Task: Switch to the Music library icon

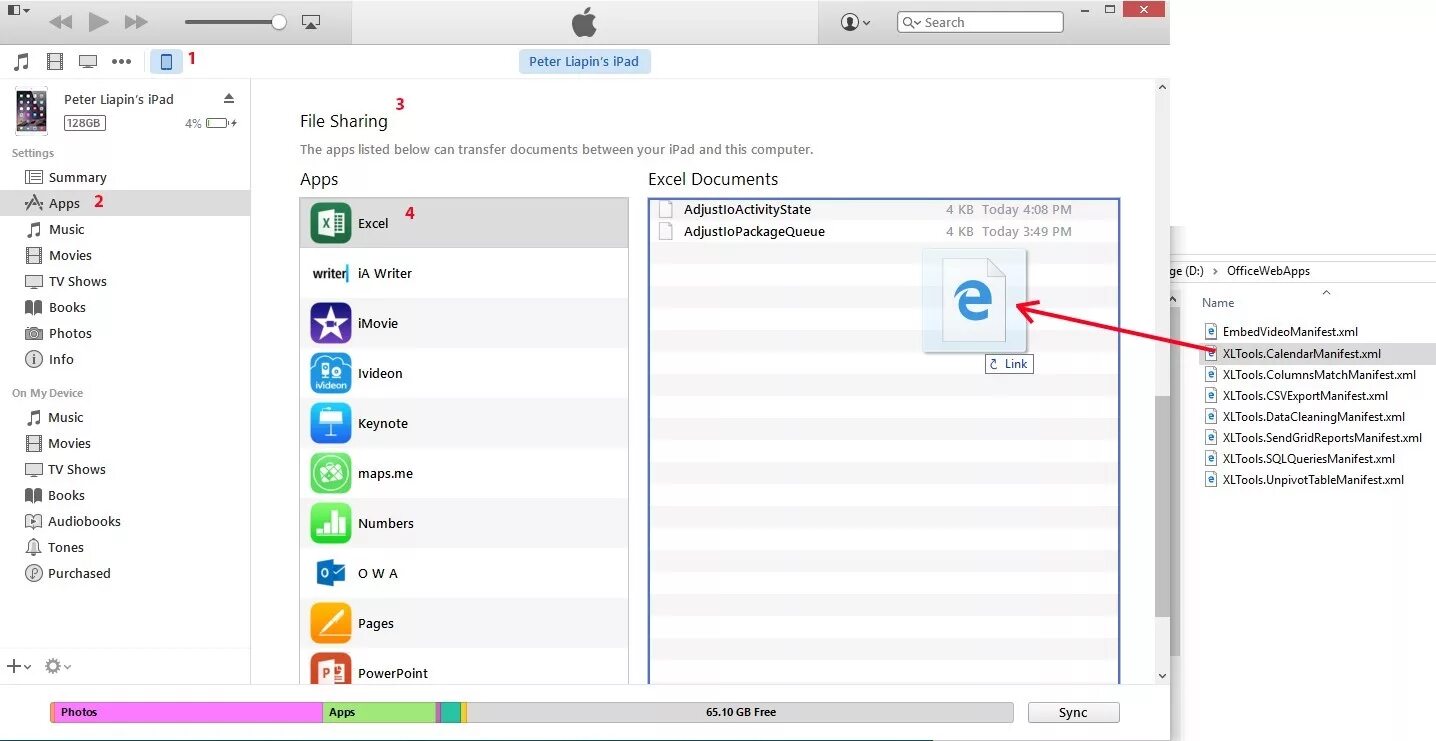Action: pyautogui.click(x=21, y=62)
